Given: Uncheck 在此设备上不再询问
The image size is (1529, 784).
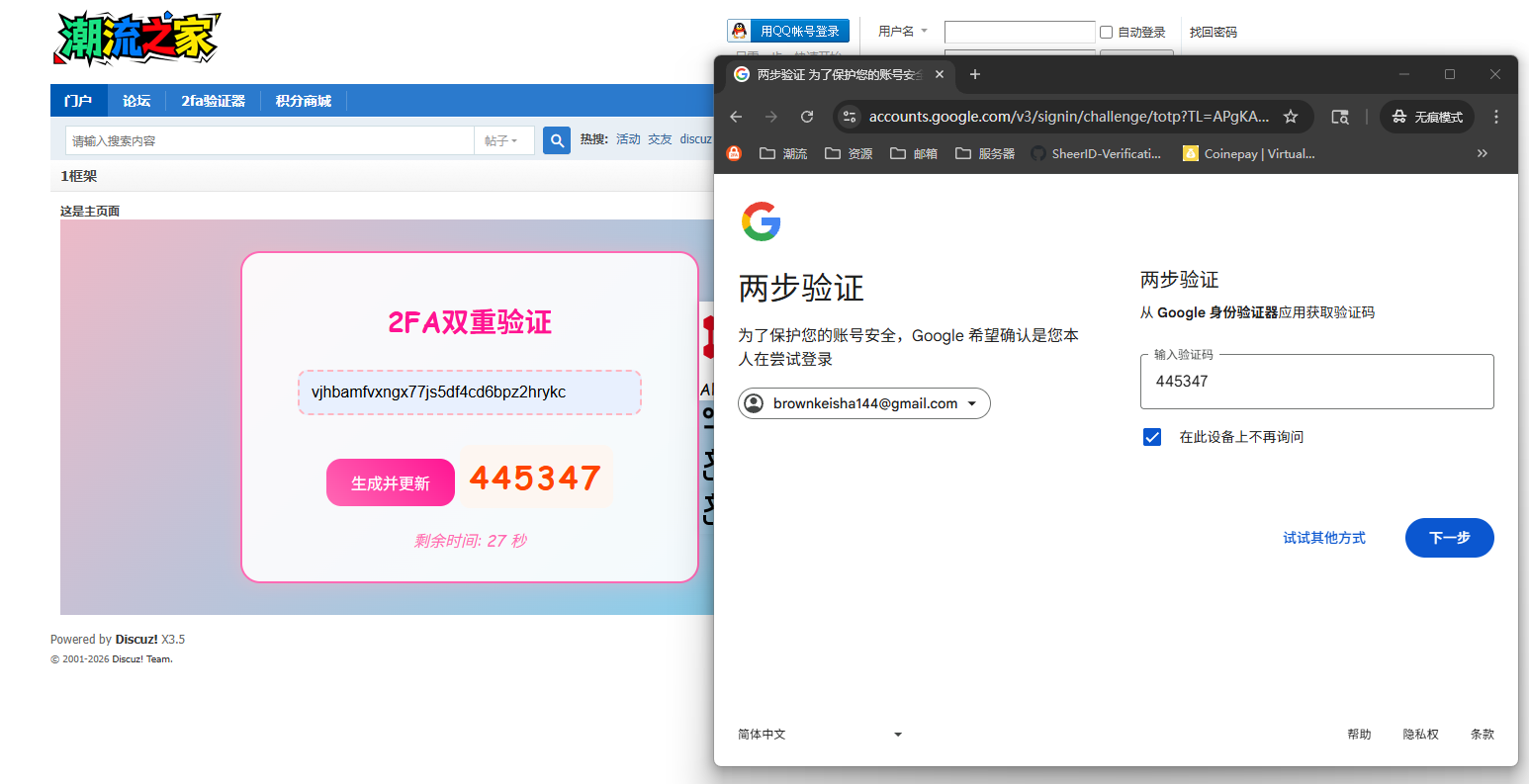Looking at the screenshot, I should click(1151, 436).
